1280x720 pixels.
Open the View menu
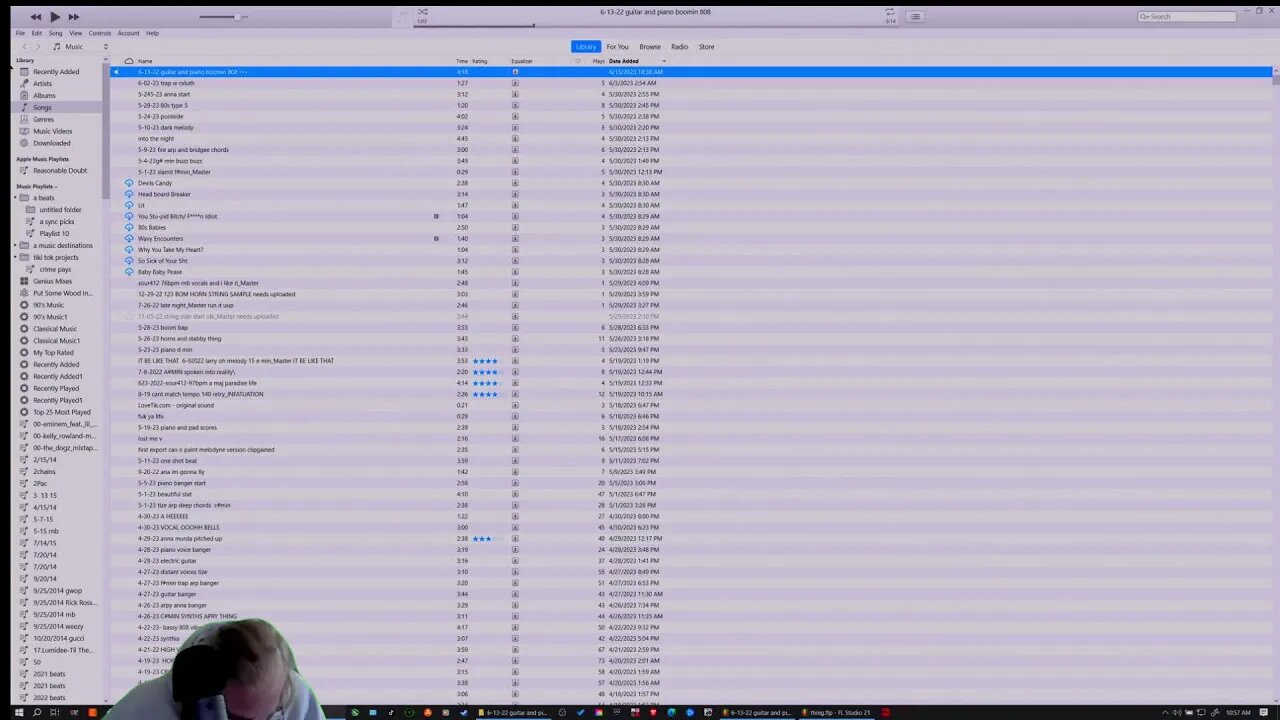[x=75, y=33]
